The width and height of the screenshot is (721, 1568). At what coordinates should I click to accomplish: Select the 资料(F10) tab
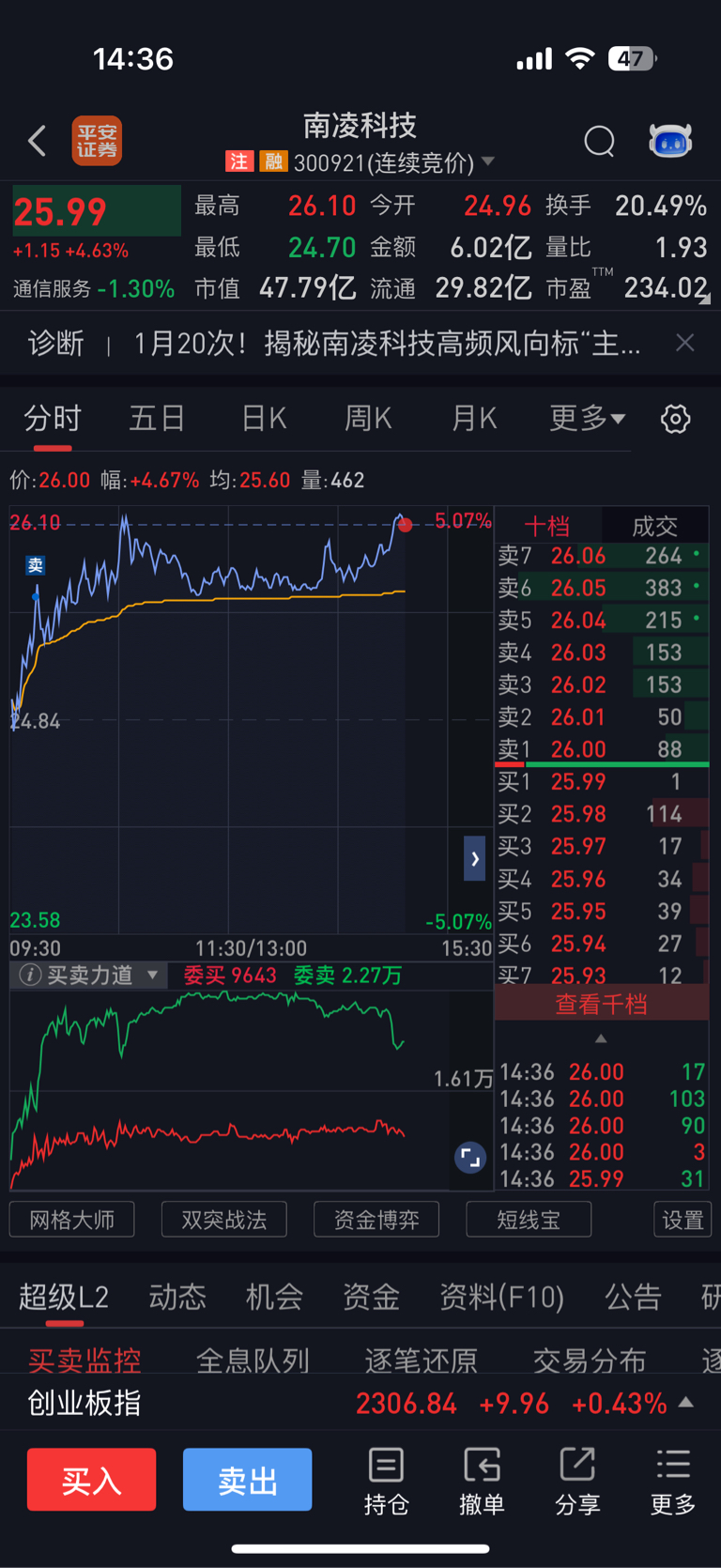502,1297
